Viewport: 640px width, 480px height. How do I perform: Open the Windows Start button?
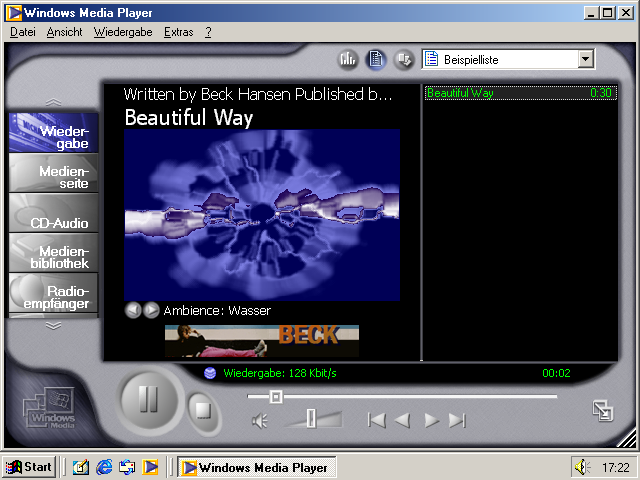29,467
